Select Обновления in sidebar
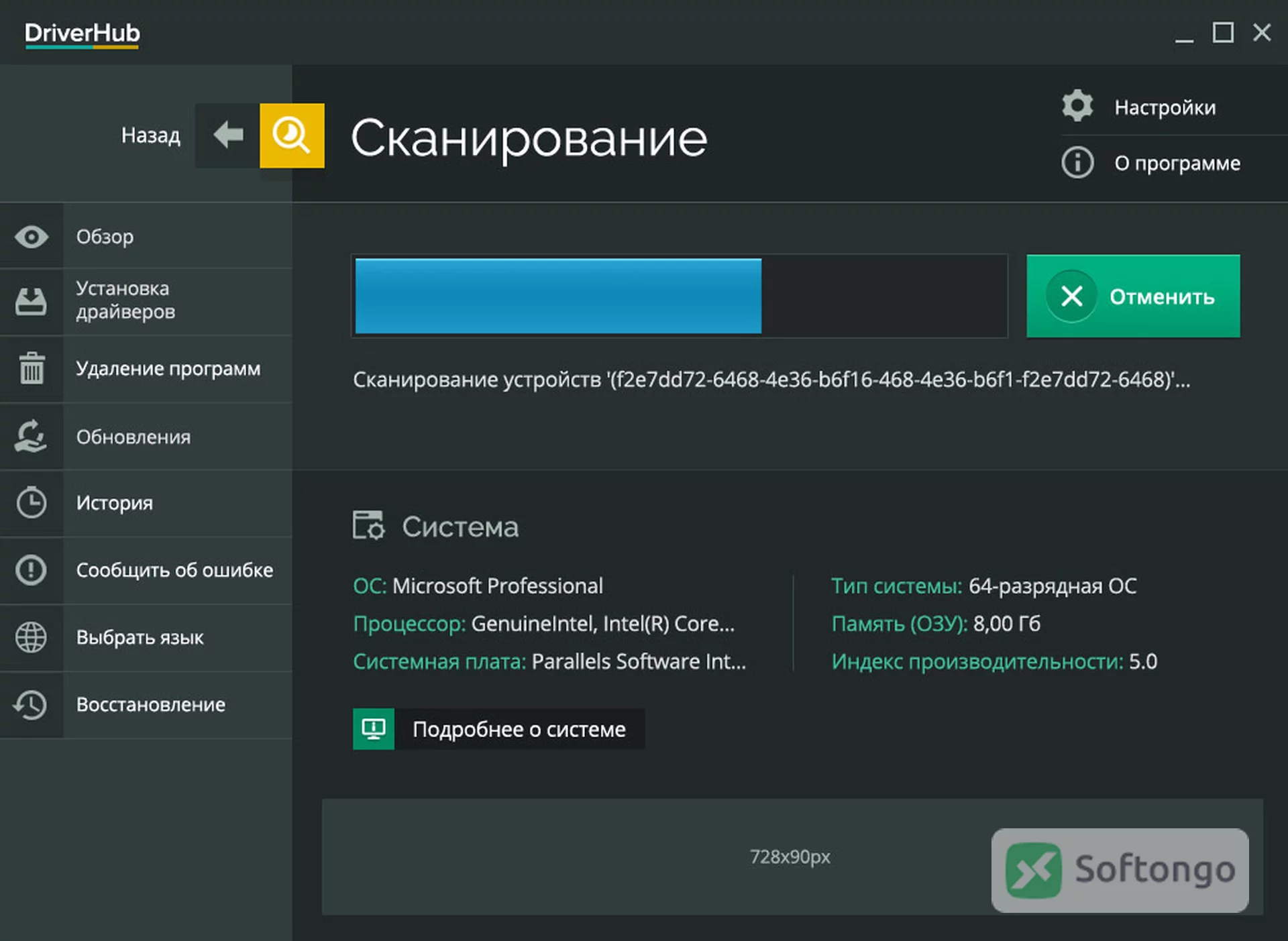Screen dimensions: 1288x941 coord(146,437)
